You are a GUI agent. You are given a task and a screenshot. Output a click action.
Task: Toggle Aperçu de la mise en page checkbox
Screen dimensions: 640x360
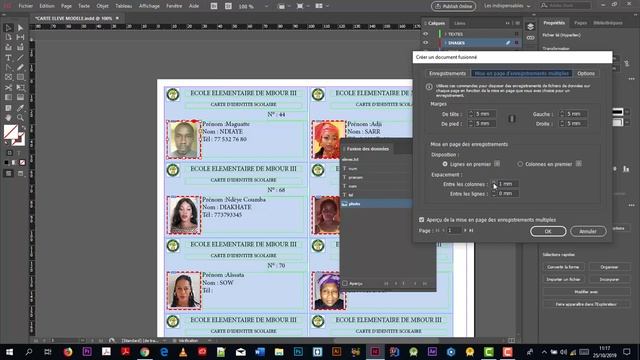422,220
